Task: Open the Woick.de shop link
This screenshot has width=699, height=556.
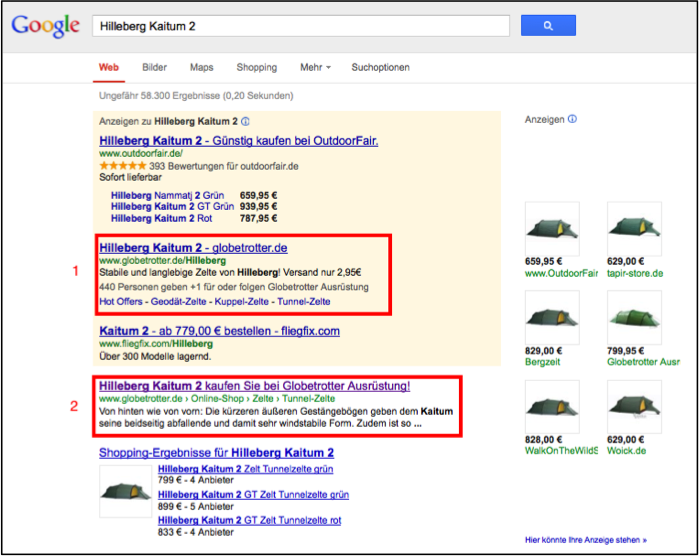Action: click(626, 451)
